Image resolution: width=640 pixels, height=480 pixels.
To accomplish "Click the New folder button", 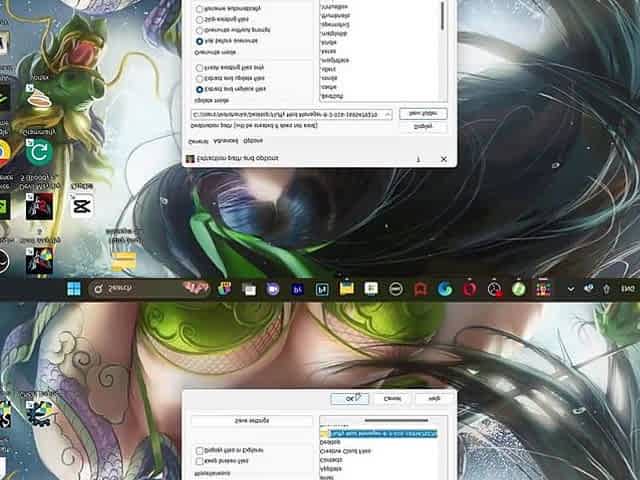I will 422,114.
